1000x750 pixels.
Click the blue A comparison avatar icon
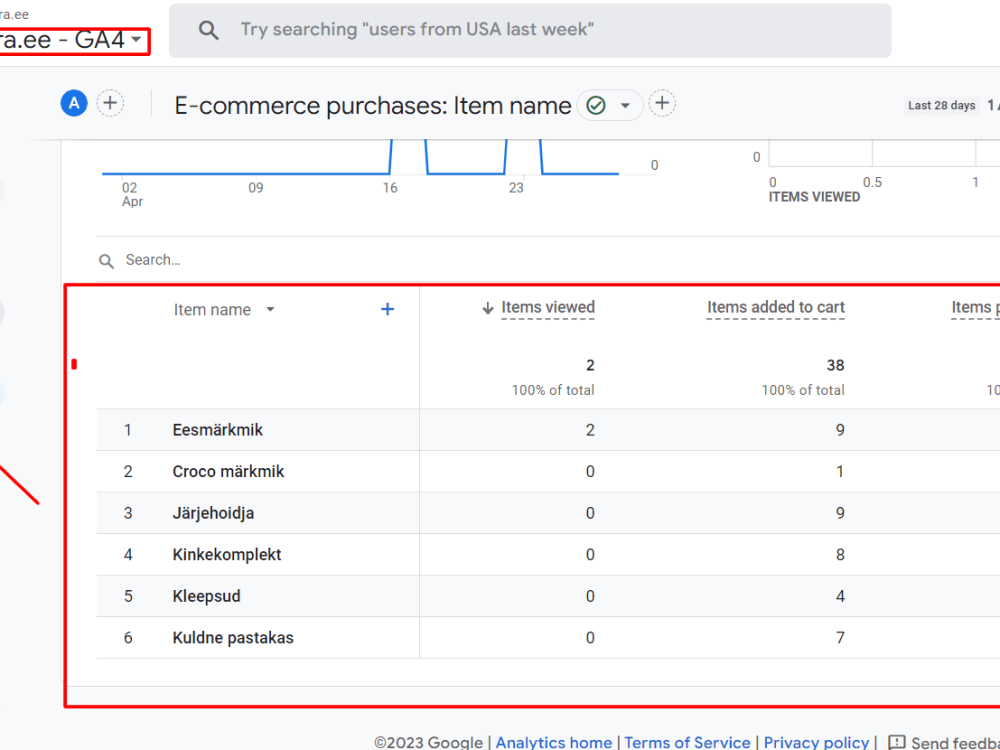pyautogui.click(x=73, y=103)
